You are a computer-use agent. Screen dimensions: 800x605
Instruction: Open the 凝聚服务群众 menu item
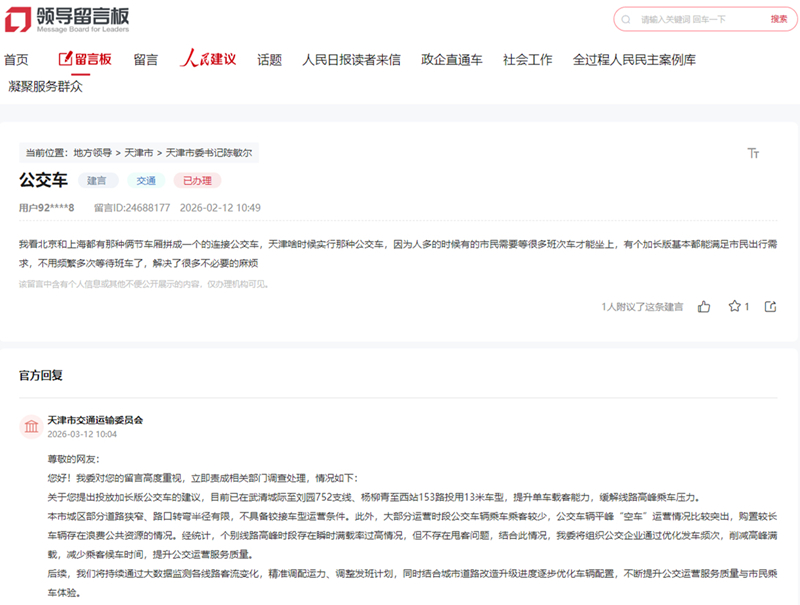(45, 86)
